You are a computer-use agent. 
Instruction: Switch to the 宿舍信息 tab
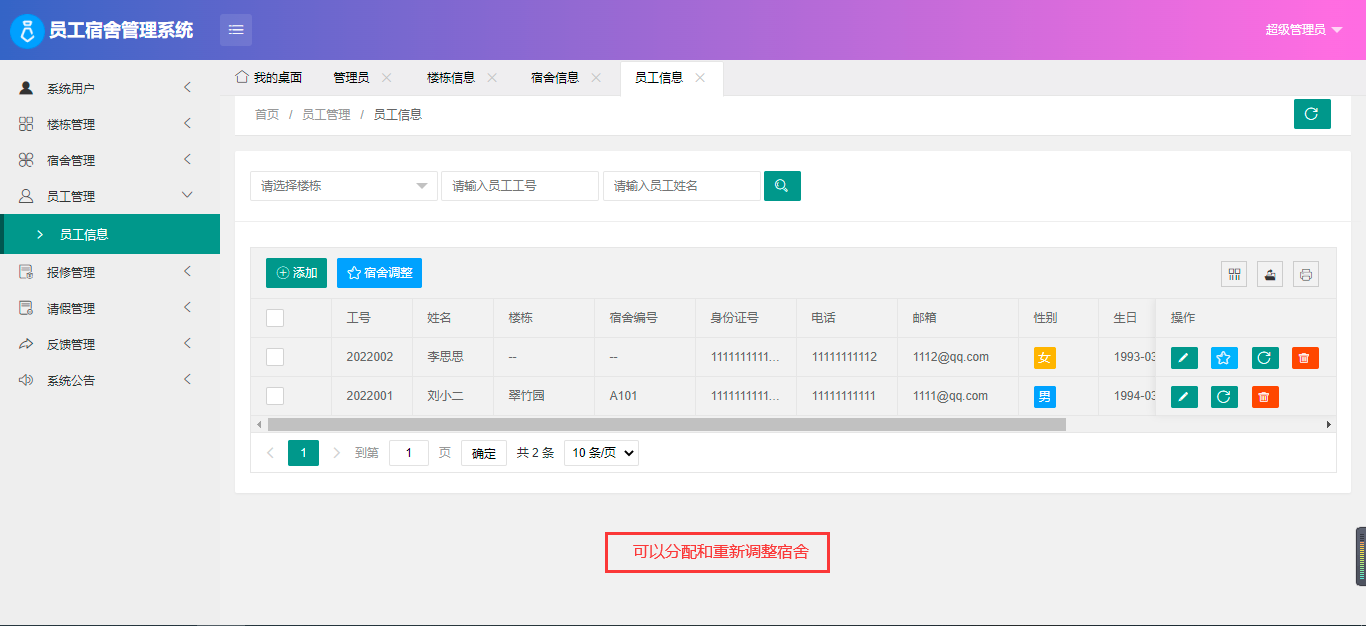[x=555, y=78]
